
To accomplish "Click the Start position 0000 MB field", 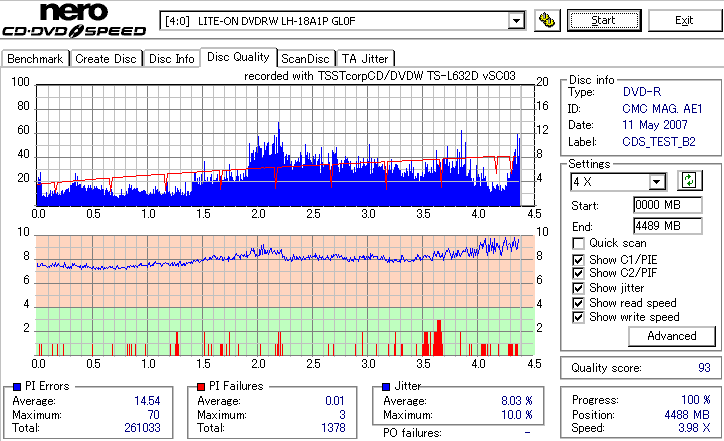I will (668, 205).
